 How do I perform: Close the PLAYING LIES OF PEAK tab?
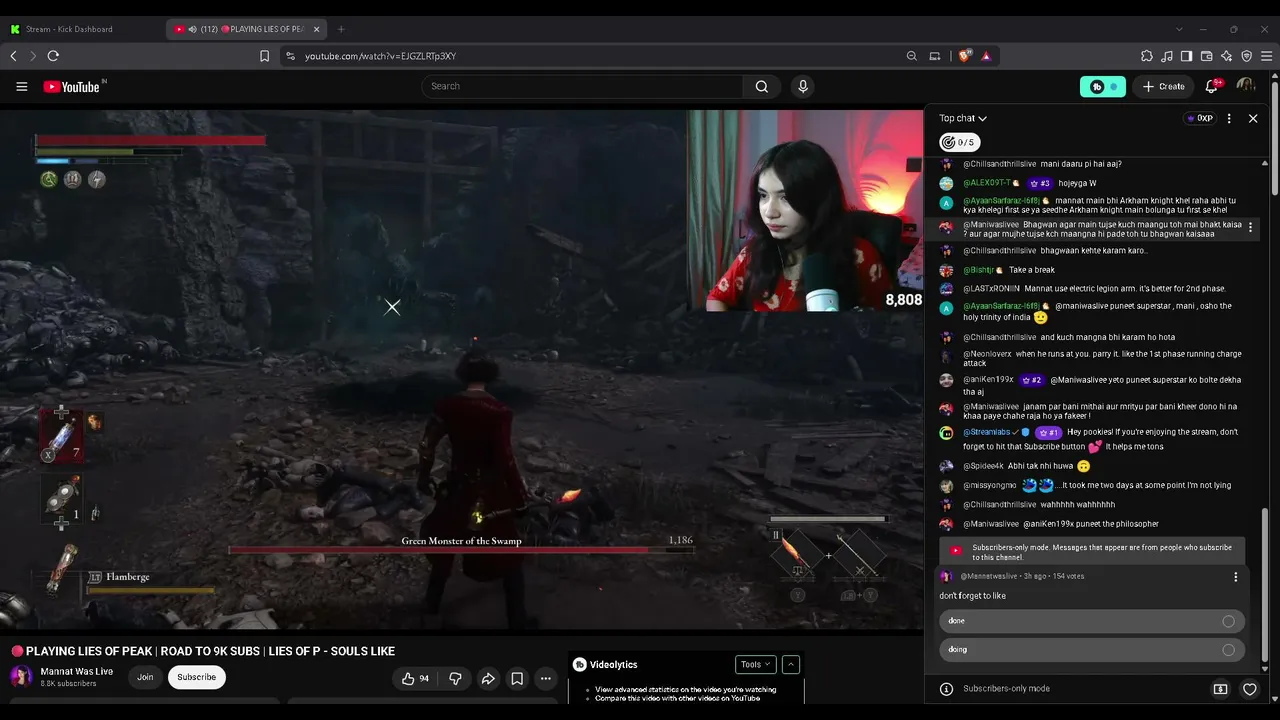[x=316, y=29]
